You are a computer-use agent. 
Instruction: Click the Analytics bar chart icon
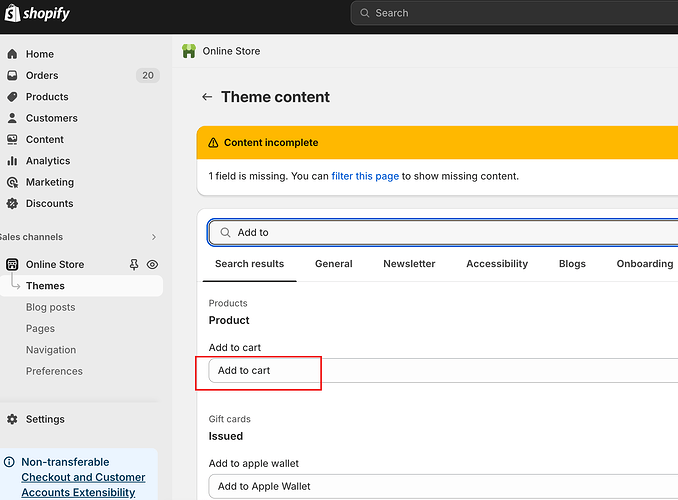tap(12, 161)
